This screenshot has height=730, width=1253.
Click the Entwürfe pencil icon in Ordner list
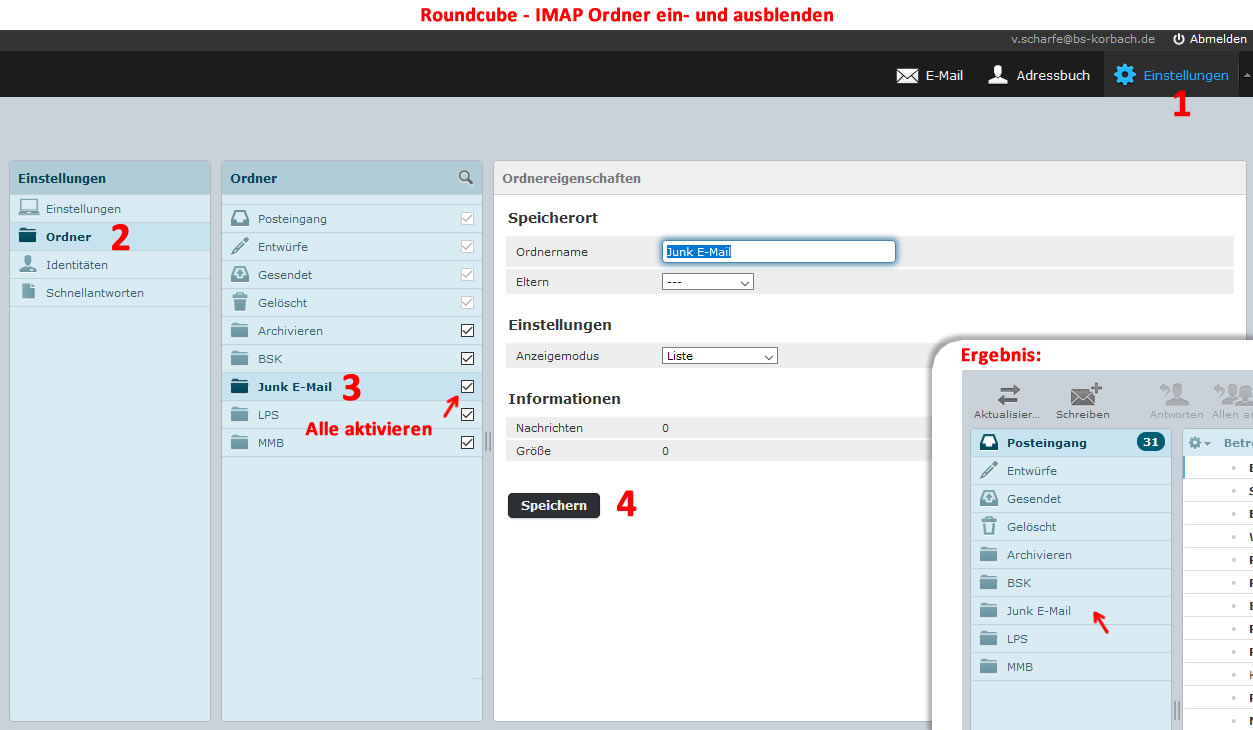coord(240,246)
